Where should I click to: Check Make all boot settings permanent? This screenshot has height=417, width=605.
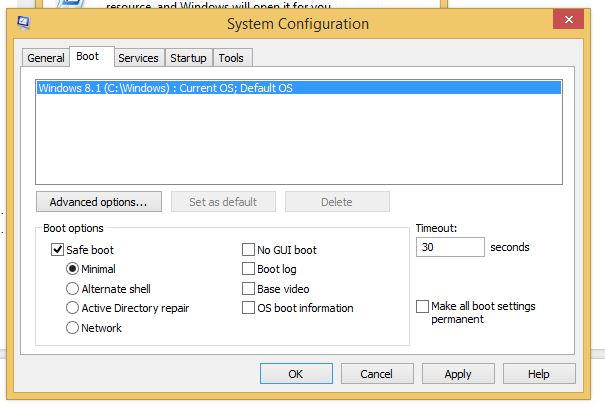click(422, 306)
